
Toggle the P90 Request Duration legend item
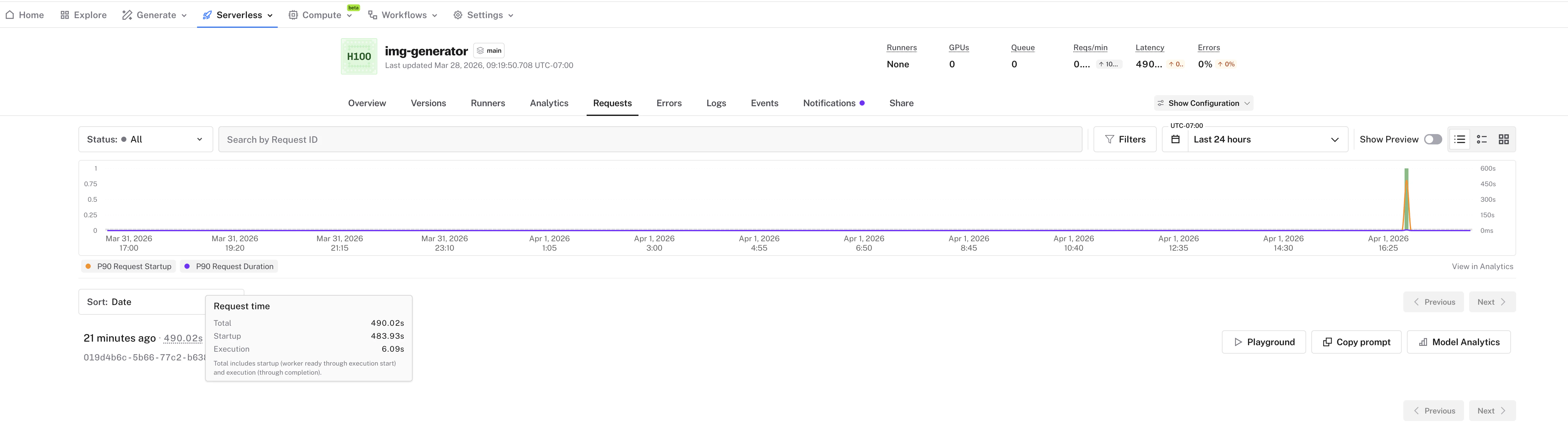tap(229, 266)
